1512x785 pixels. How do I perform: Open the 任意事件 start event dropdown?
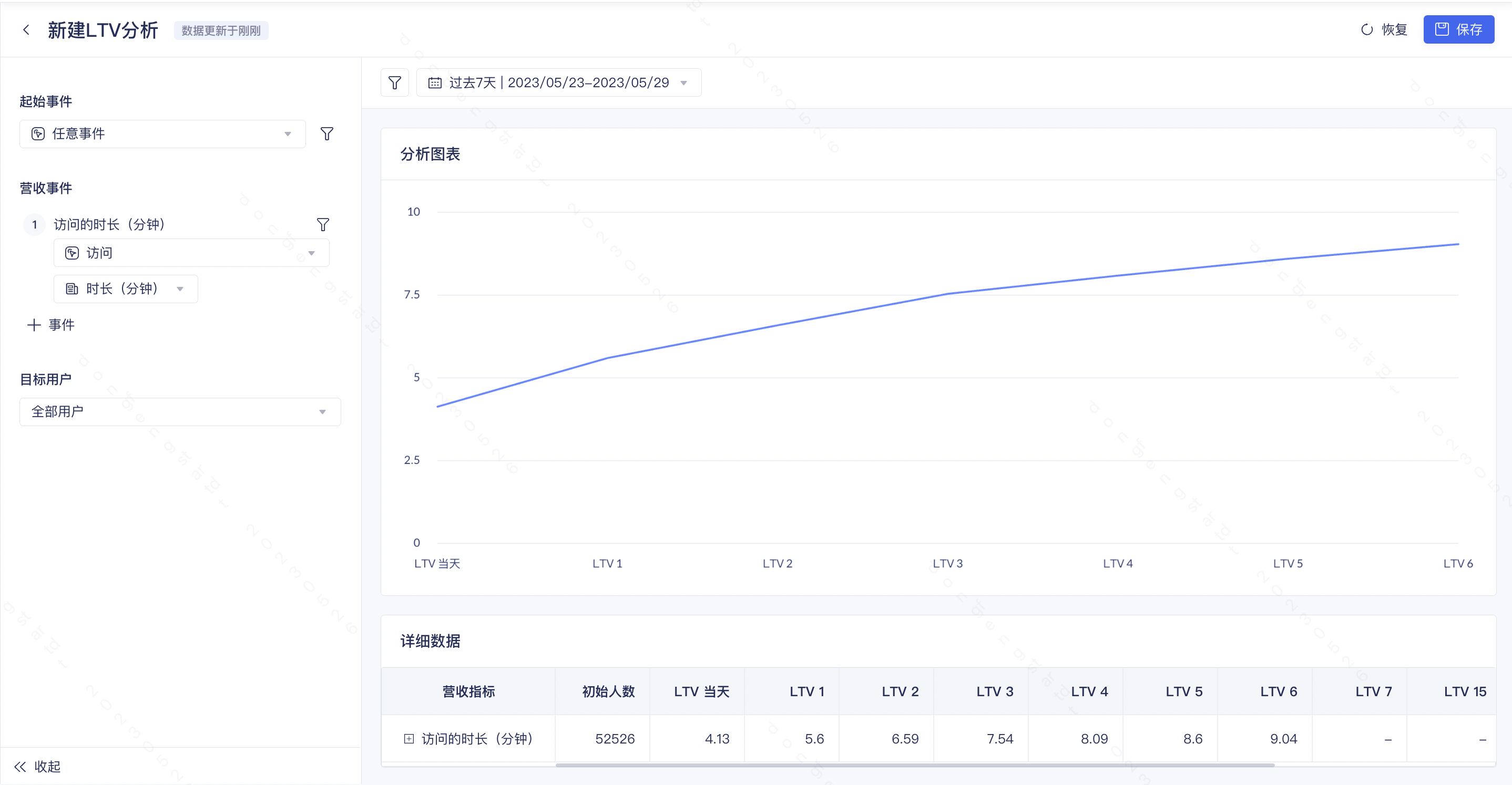tap(162, 134)
